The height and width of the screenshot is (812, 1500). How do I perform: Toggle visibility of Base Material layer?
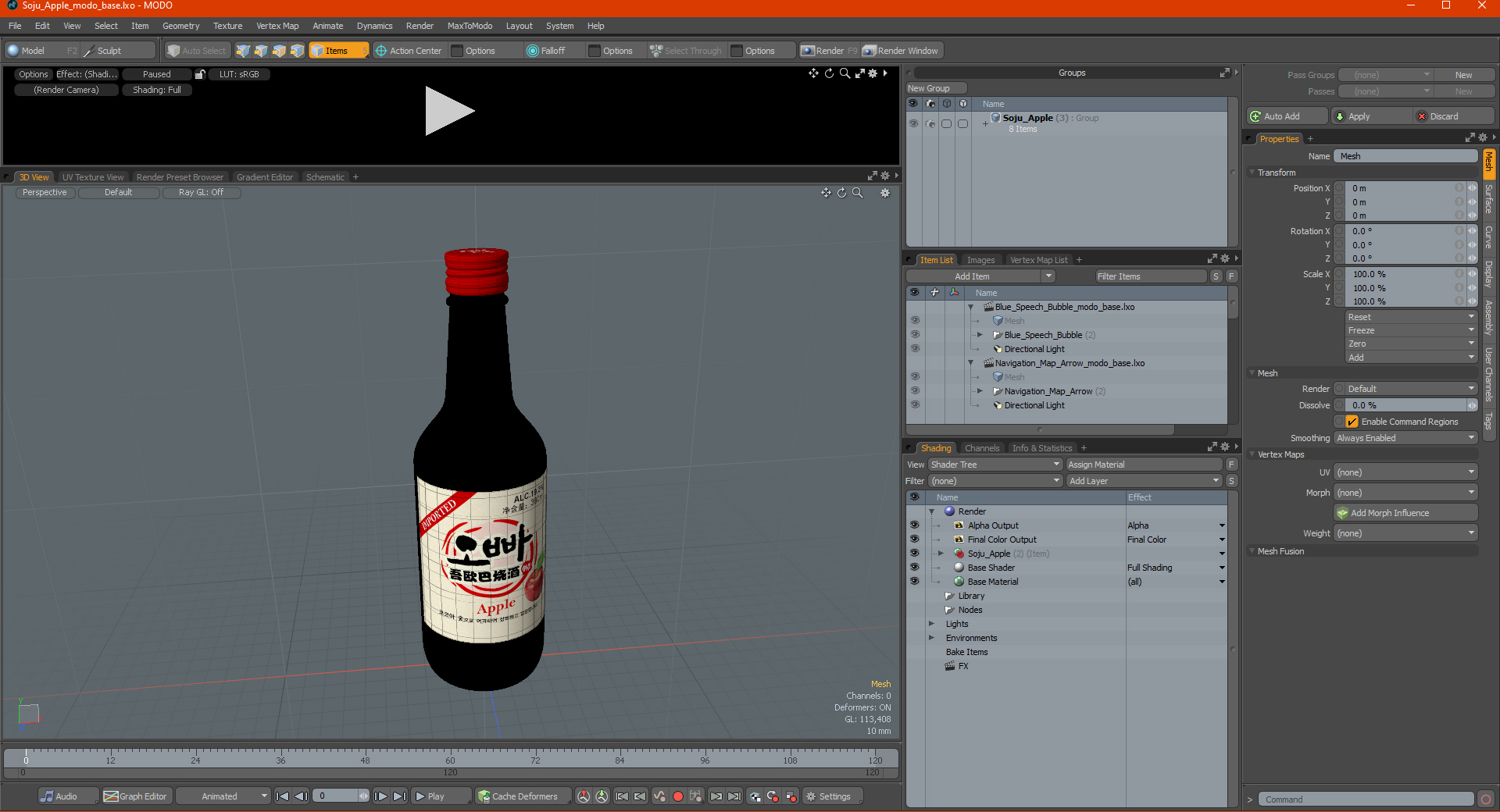click(914, 582)
